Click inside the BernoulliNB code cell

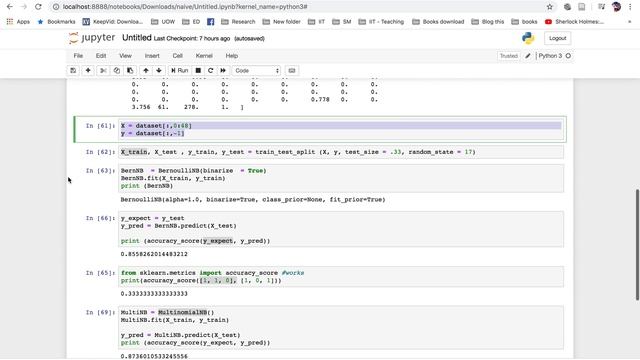(x=341, y=178)
